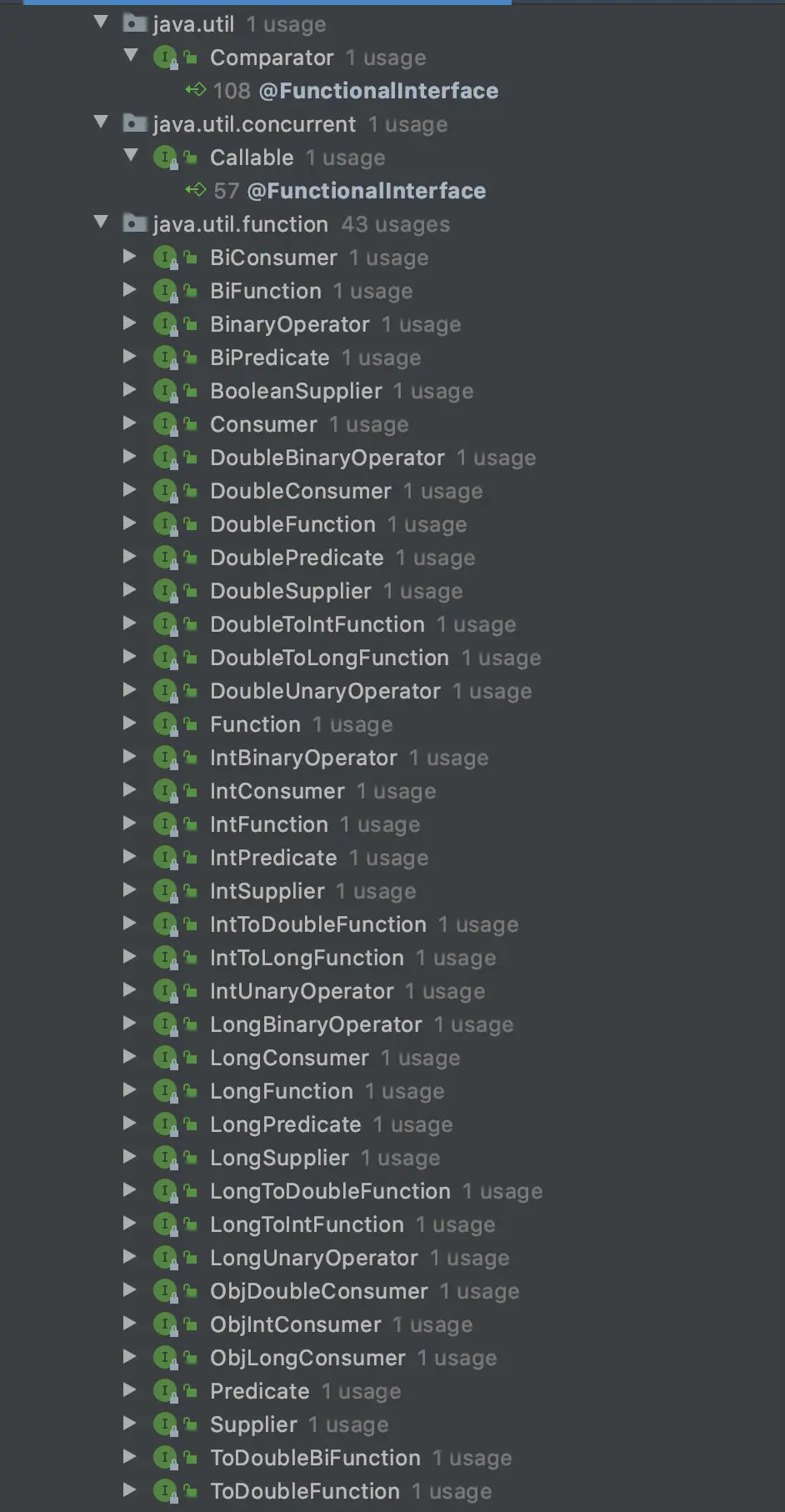The image size is (785, 1512).
Task: Click the interface icon next to Supplier
Action: (166, 1424)
